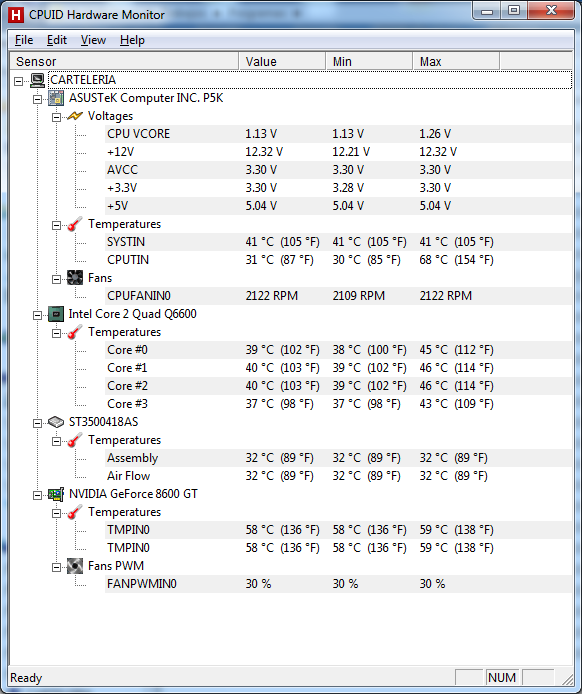The height and width of the screenshot is (694, 582).
Task: Click the thermometer icon under NVIDIA GeForce
Action: (75, 512)
